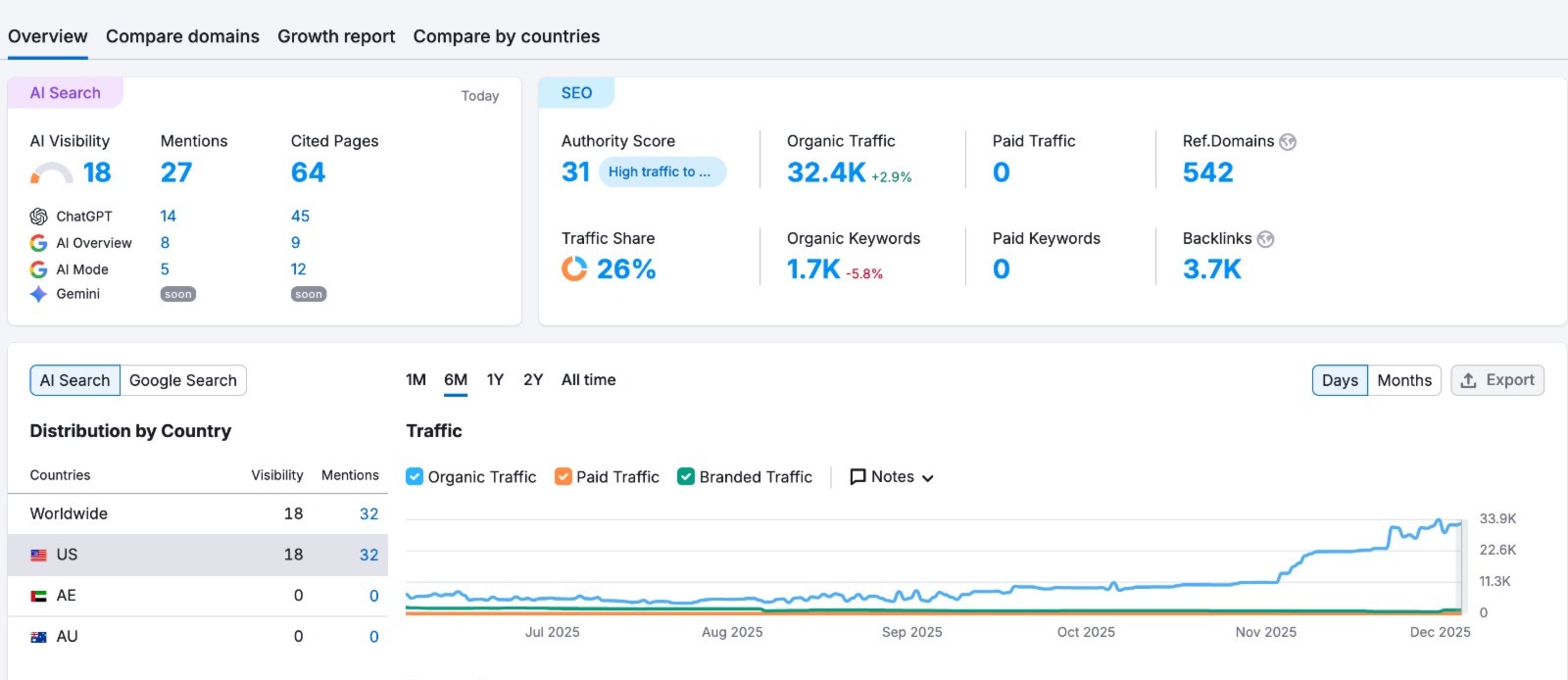1568x680 pixels.
Task: Open AI Overview cited pages count 9
Action: point(295,243)
